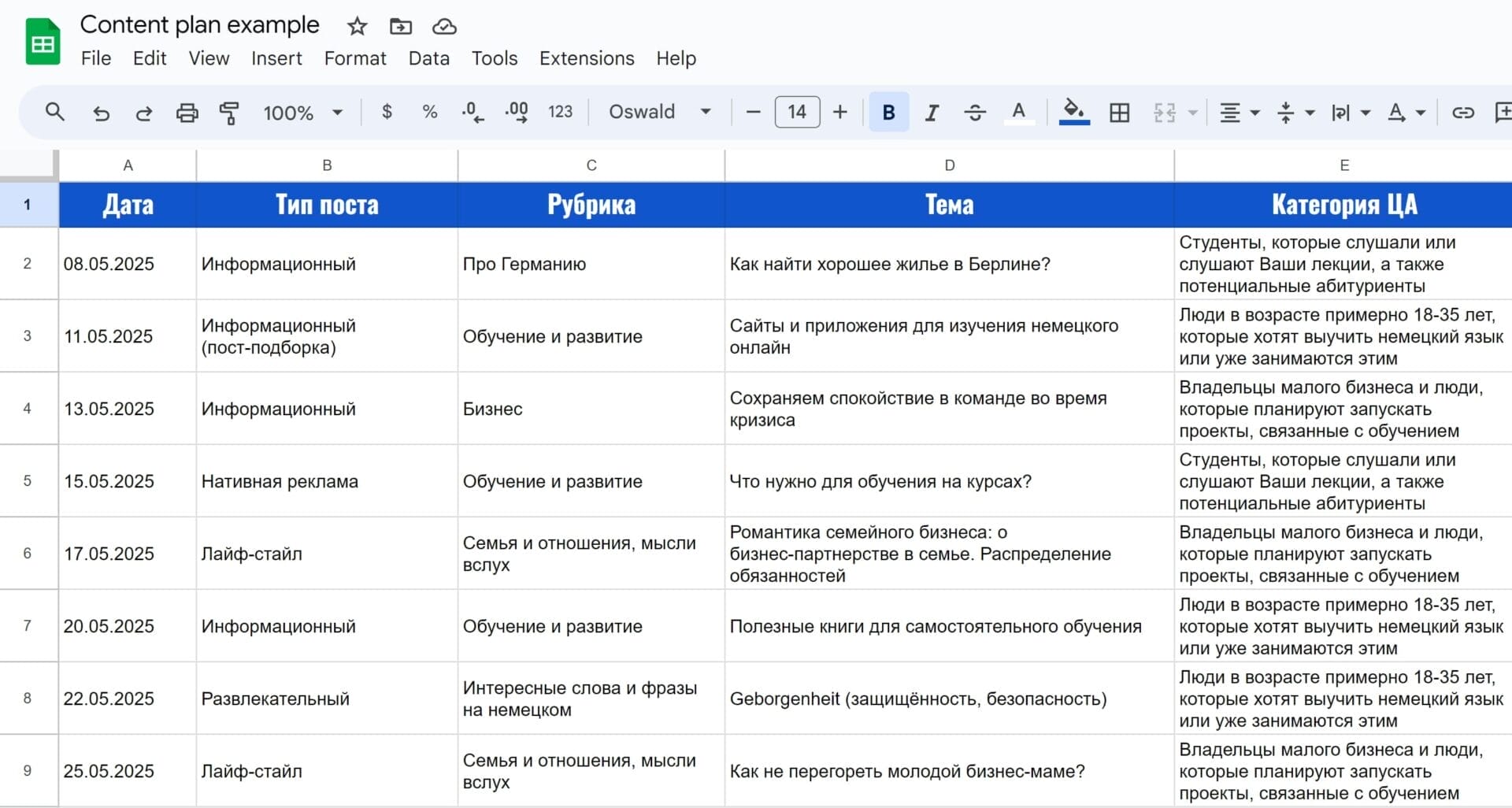The height and width of the screenshot is (808, 1512).
Task: Insert a link
Action: point(1462,112)
